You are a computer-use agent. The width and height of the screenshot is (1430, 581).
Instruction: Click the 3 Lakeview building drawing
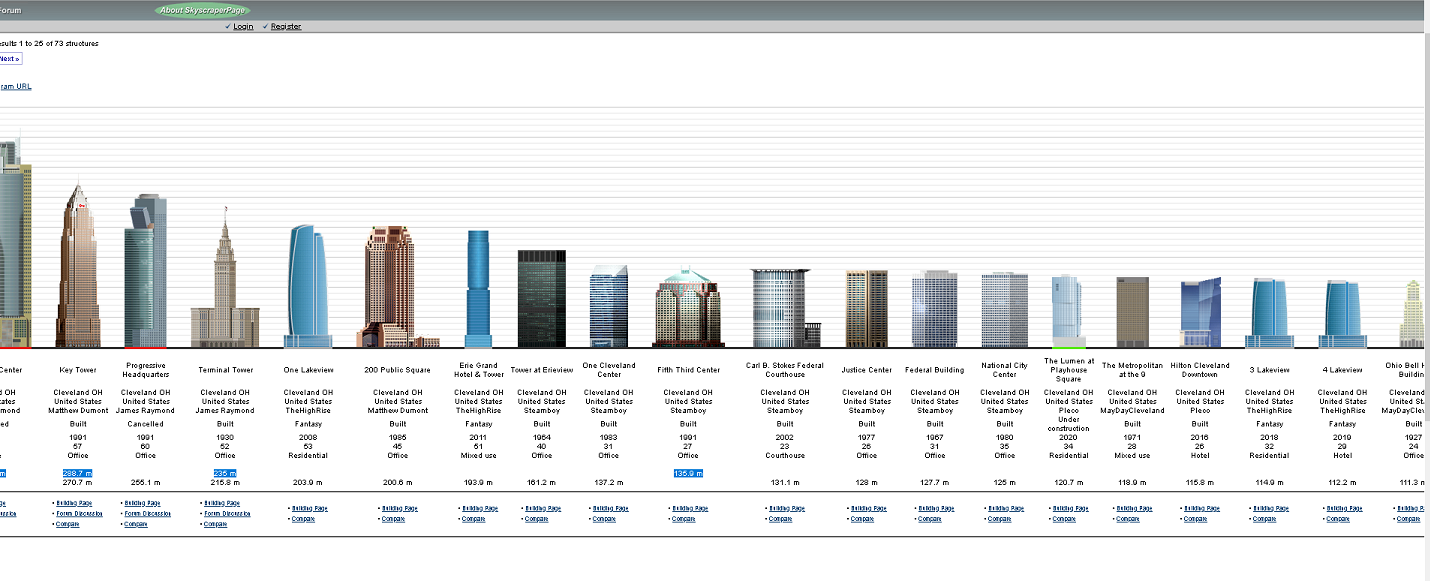(x=1269, y=314)
